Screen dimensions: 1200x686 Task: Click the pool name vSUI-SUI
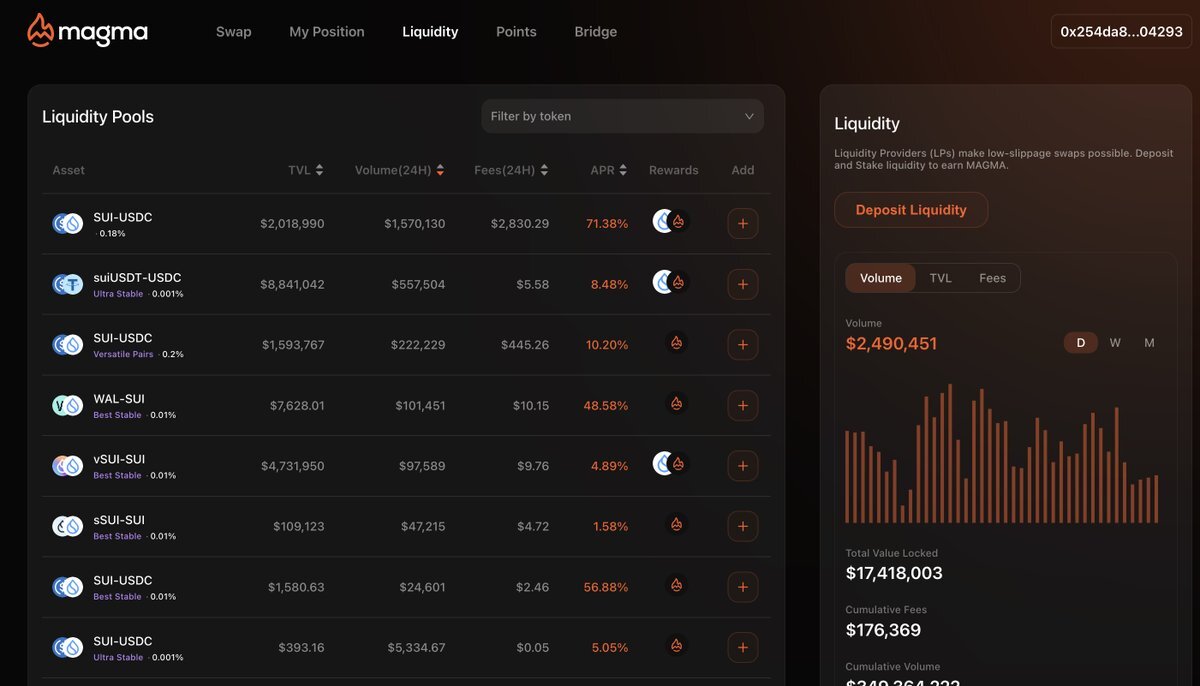(x=119, y=459)
